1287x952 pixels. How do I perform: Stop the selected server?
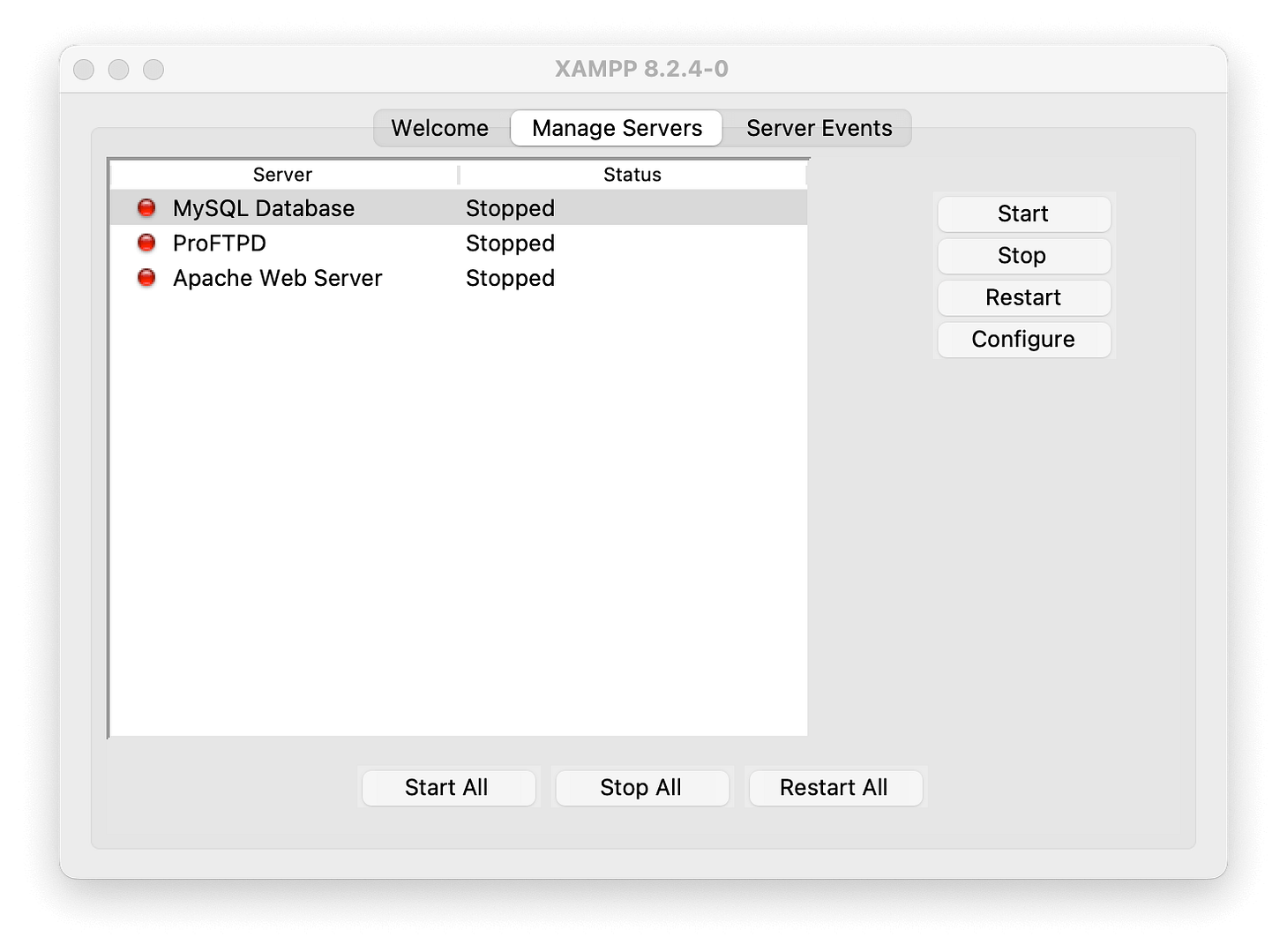click(x=1022, y=256)
